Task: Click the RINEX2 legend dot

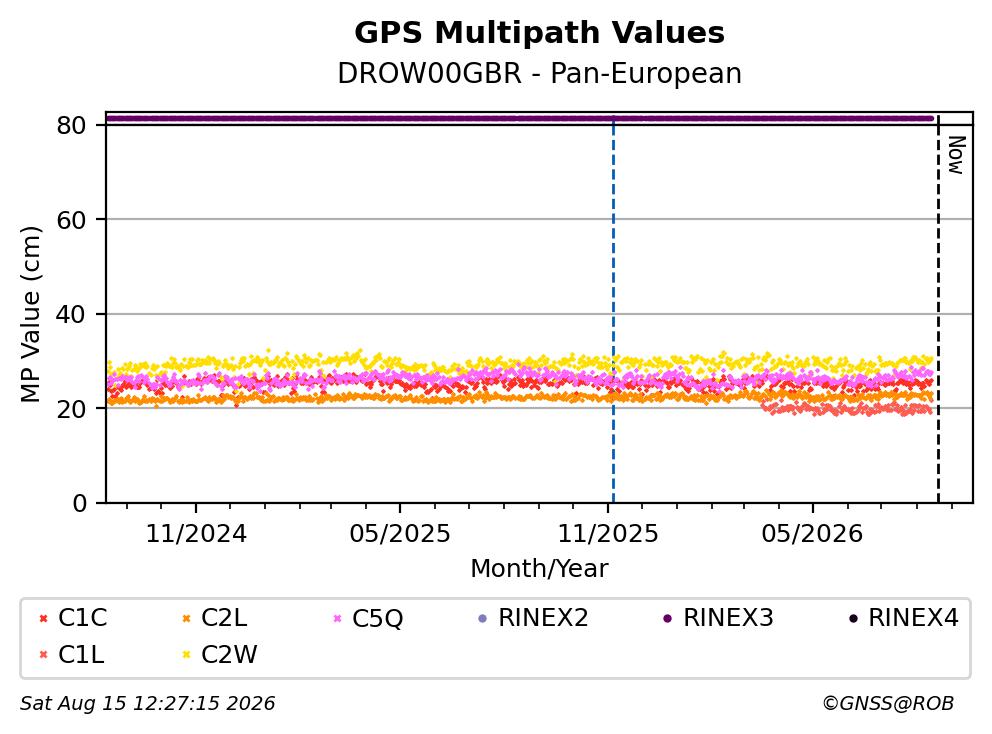Action: [483, 618]
